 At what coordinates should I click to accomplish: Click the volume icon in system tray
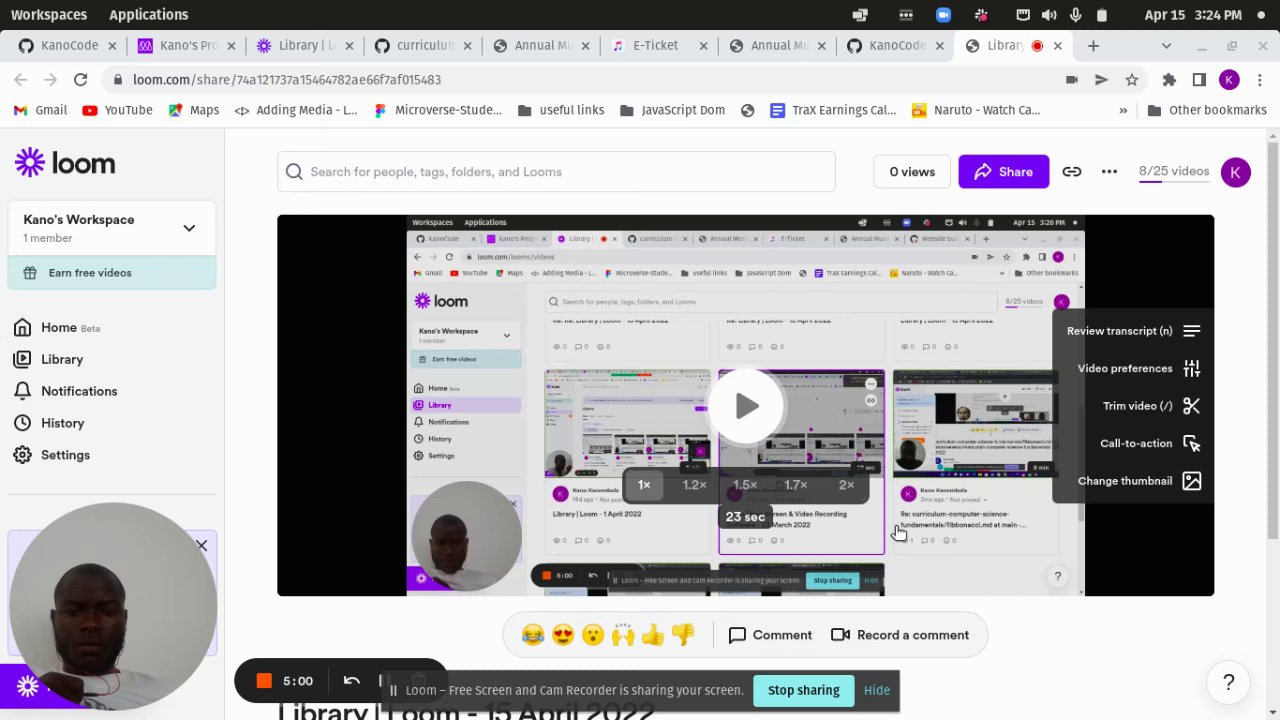click(1049, 15)
